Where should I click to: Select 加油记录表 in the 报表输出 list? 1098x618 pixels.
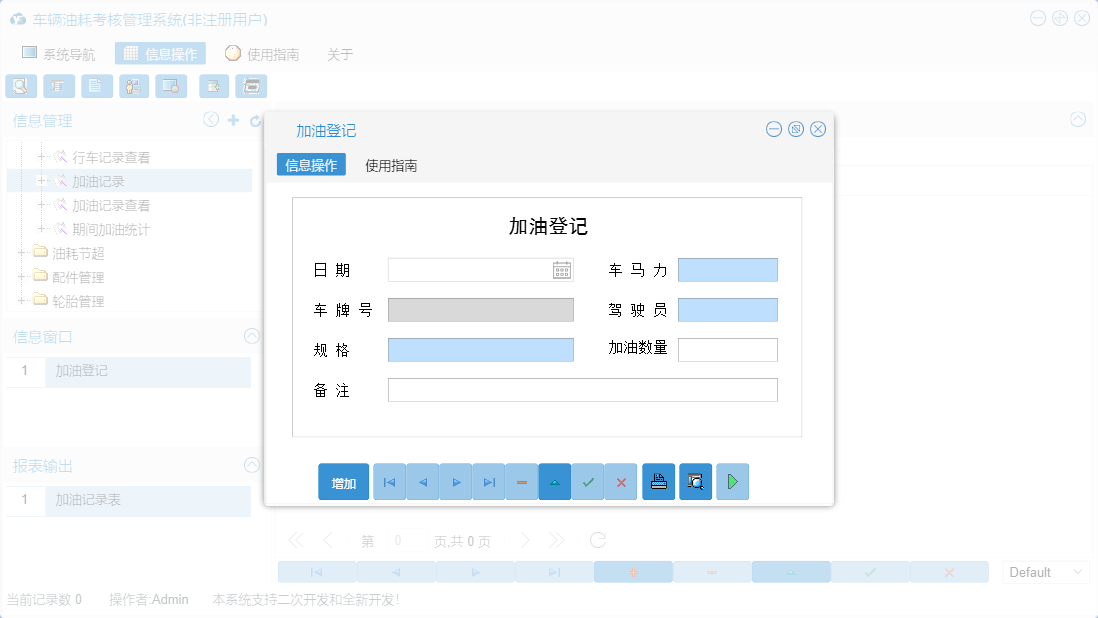pos(147,501)
